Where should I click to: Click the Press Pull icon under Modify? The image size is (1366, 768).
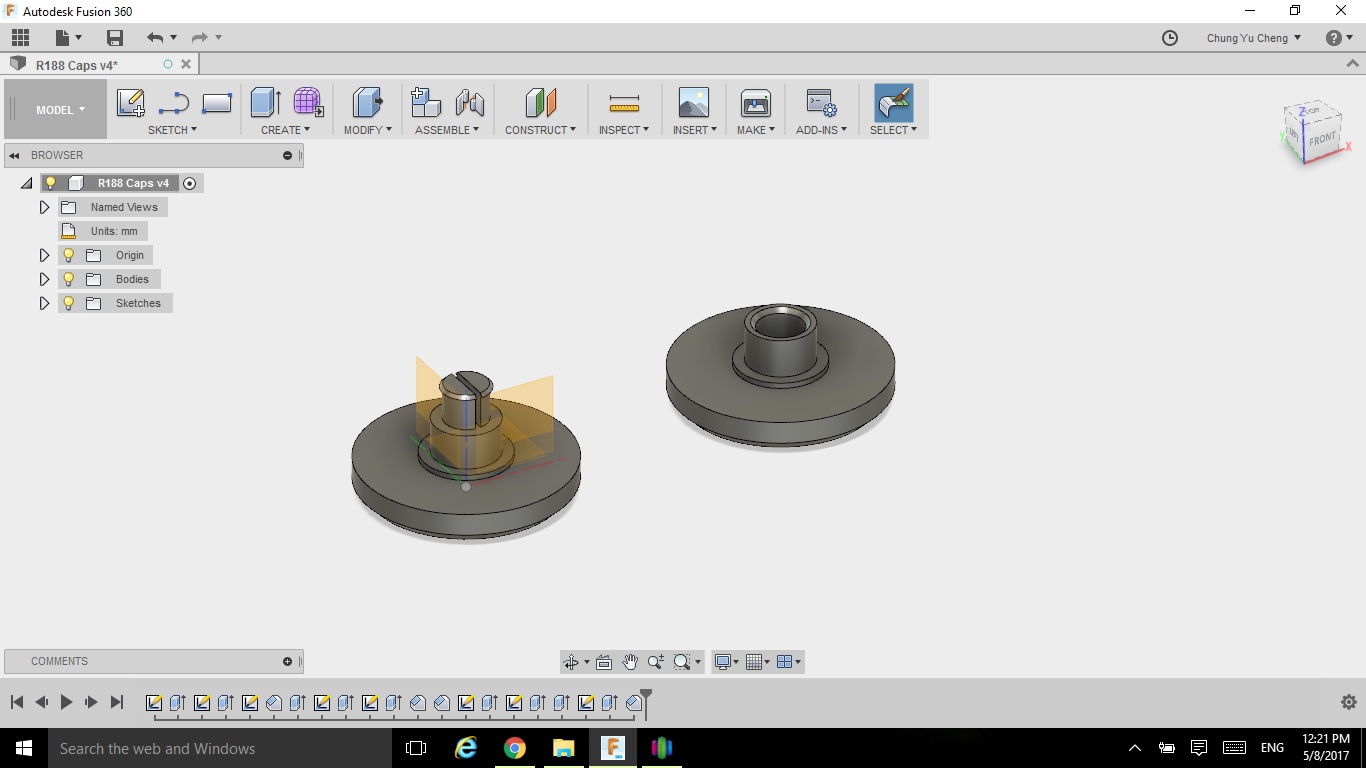click(368, 103)
